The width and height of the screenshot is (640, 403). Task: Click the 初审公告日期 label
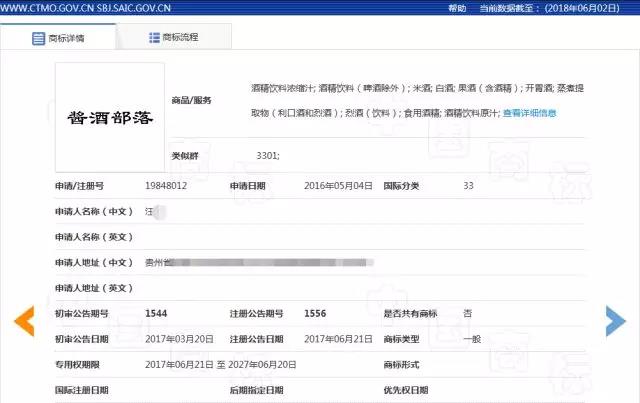[82, 339]
